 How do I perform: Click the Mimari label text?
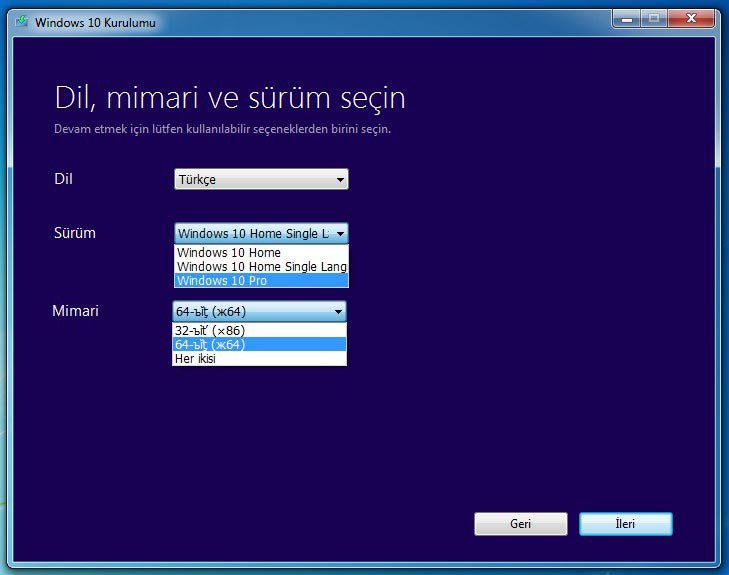tap(75, 311)
